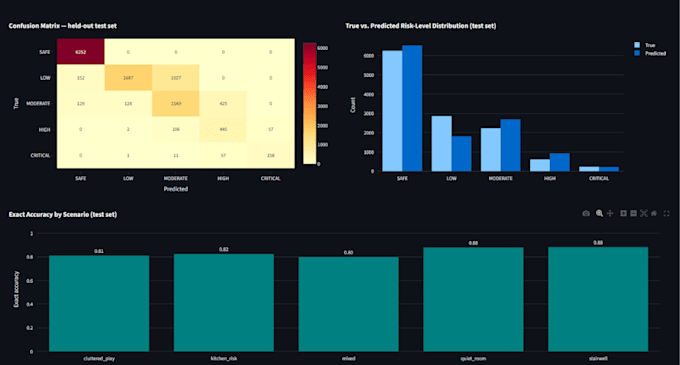Click the 'Exact Accuracy by Scenario (test set)' title

(63, 214)
